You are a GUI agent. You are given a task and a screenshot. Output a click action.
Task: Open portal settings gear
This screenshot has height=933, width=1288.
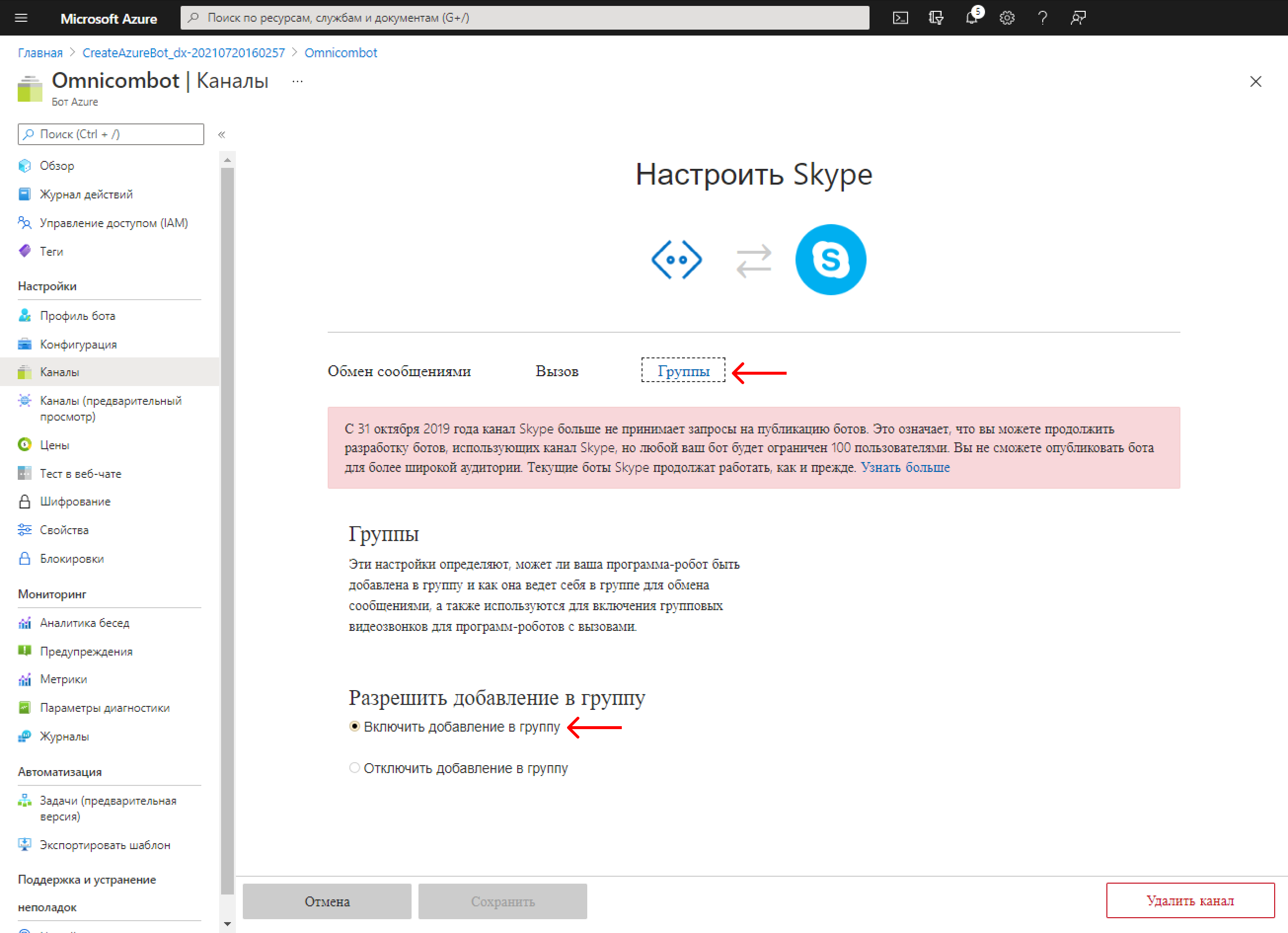point(1007,18)
